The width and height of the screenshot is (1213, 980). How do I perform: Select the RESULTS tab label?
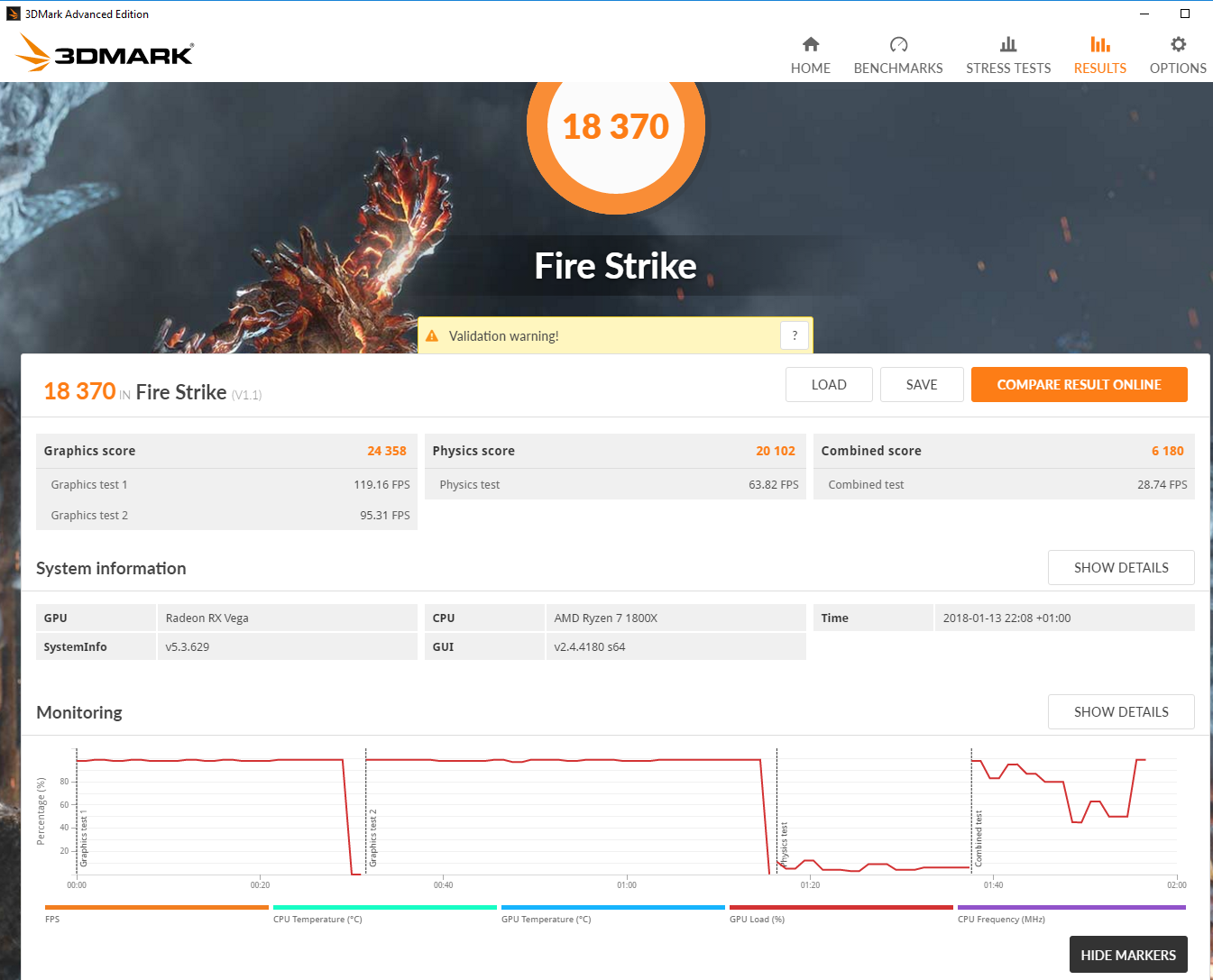point(1100,69)
